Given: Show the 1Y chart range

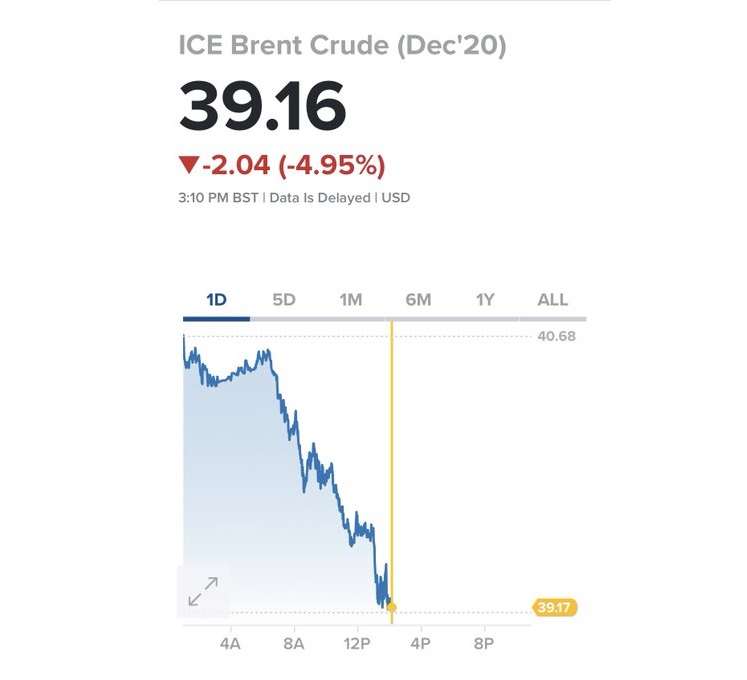Looking at the screenshot, I should [485, 300].
